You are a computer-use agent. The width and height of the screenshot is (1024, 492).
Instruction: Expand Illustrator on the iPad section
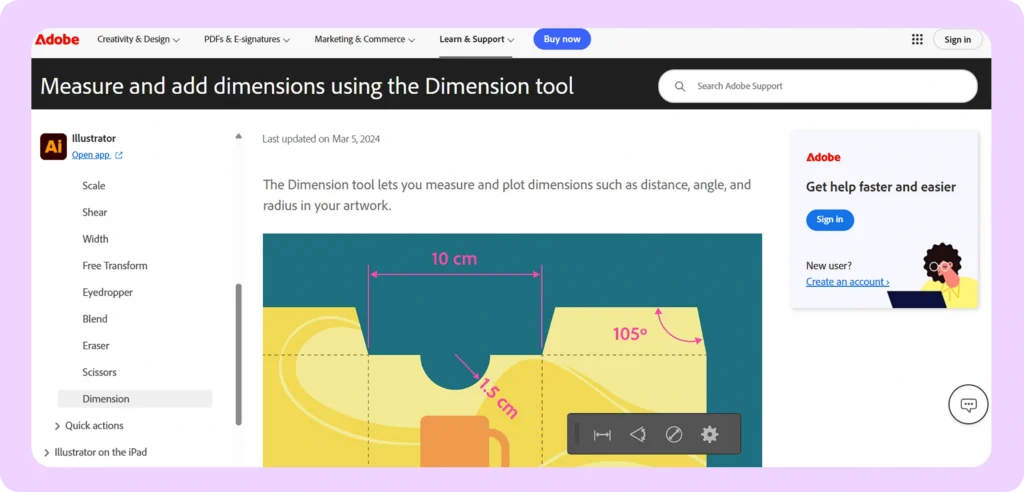click(x=95, y=452)
